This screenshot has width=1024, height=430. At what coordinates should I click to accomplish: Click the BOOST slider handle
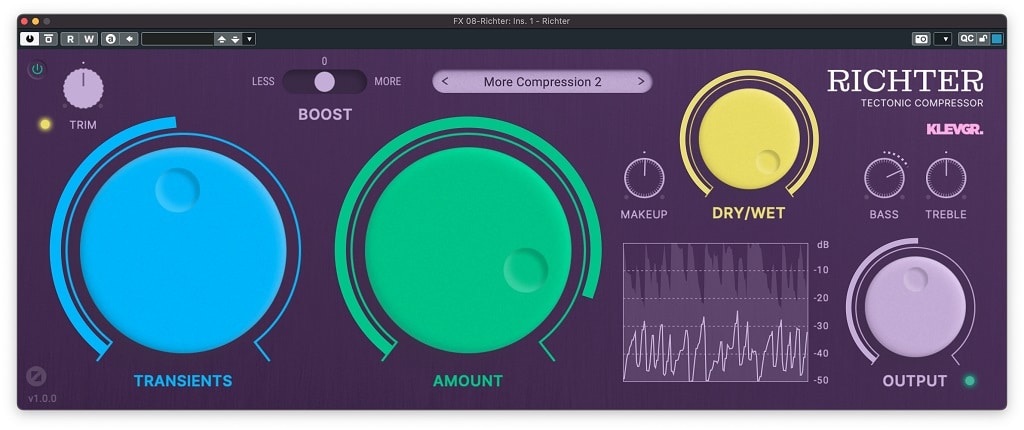click(325, 82)
